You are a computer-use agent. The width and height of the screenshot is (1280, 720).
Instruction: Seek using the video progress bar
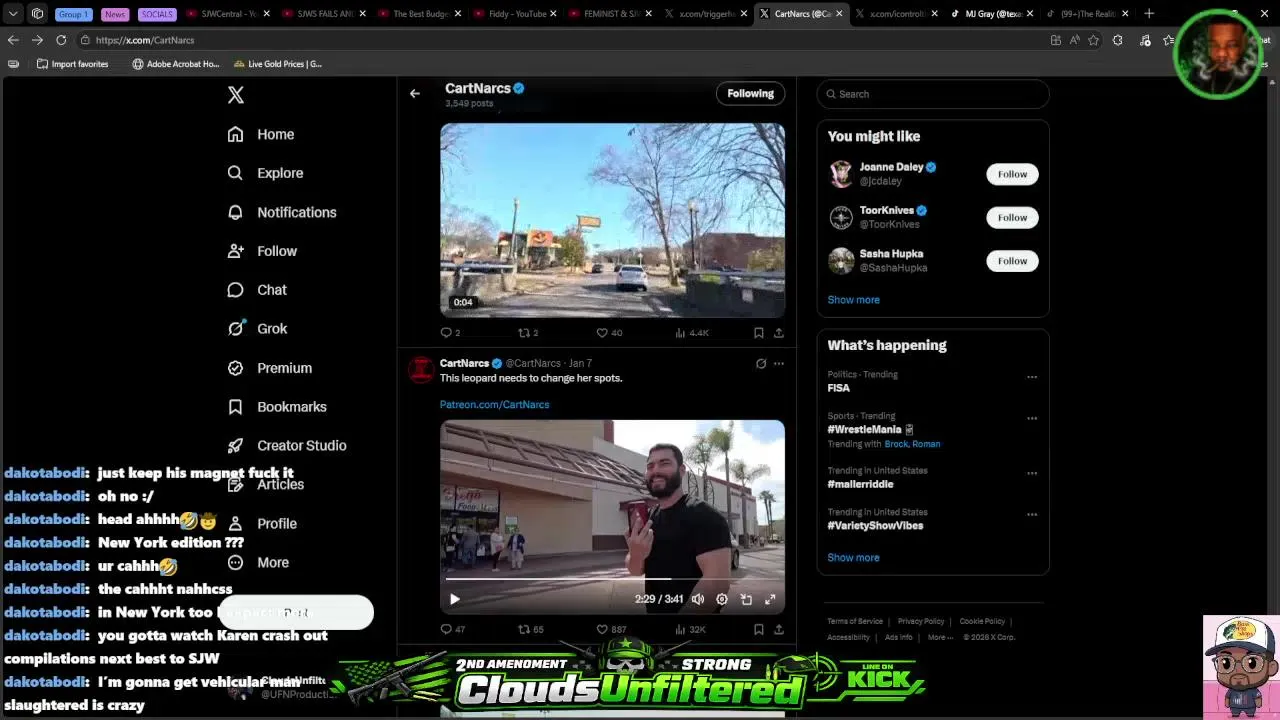pos(612,579)
